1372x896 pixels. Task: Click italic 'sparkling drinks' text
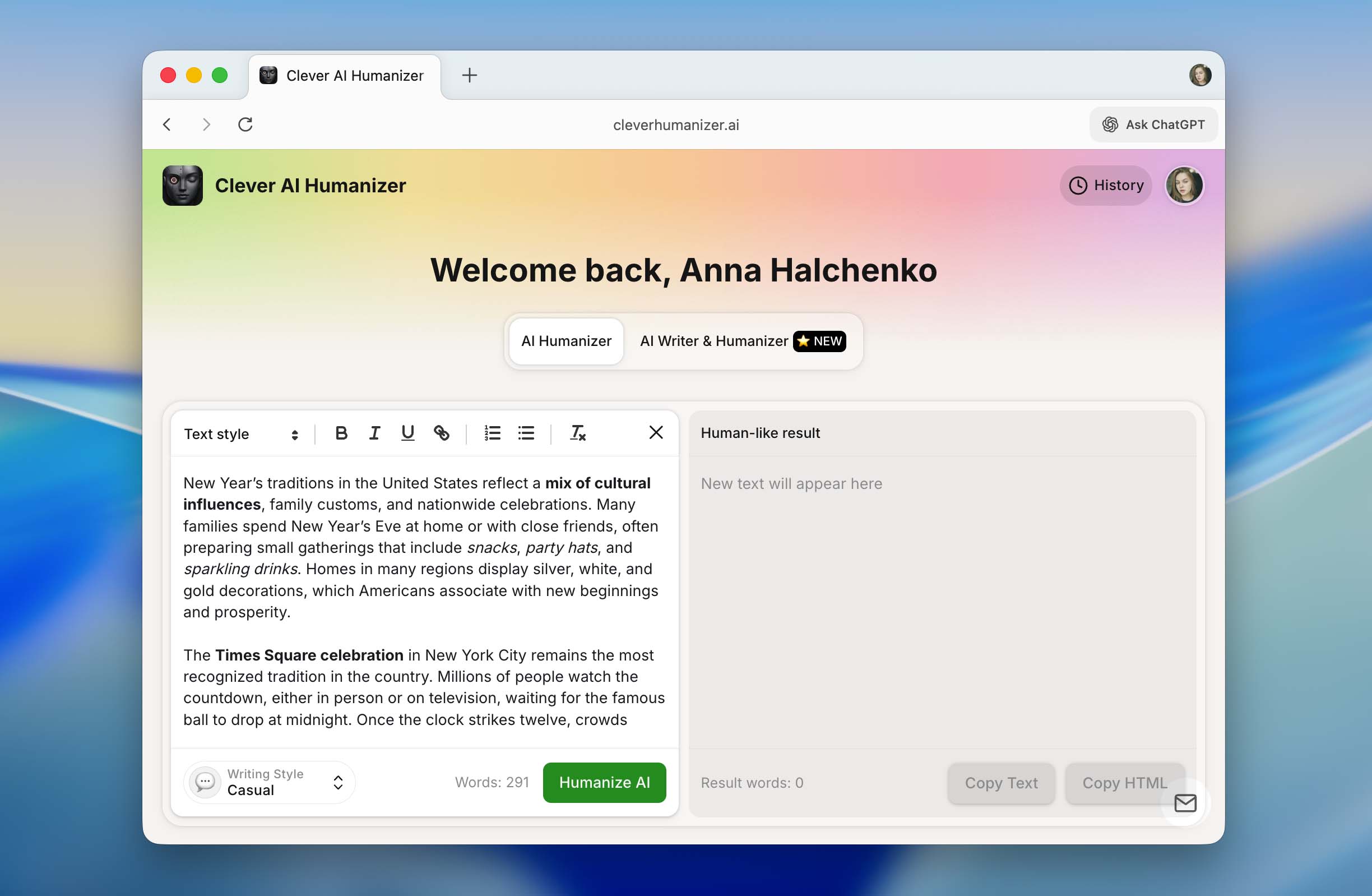(x=241, y=569)
